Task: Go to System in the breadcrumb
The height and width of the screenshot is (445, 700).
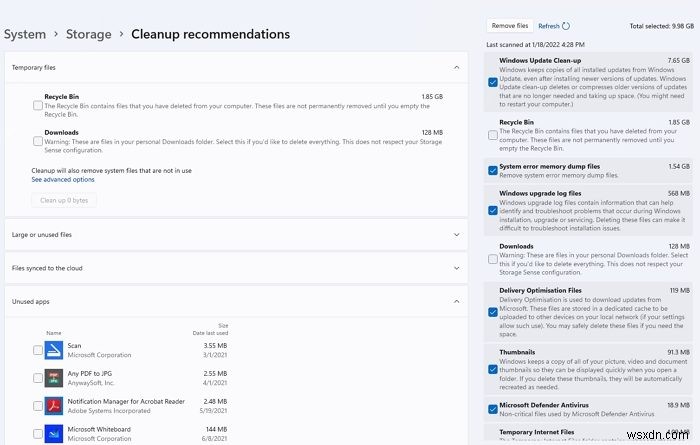Action: (25, 34)
